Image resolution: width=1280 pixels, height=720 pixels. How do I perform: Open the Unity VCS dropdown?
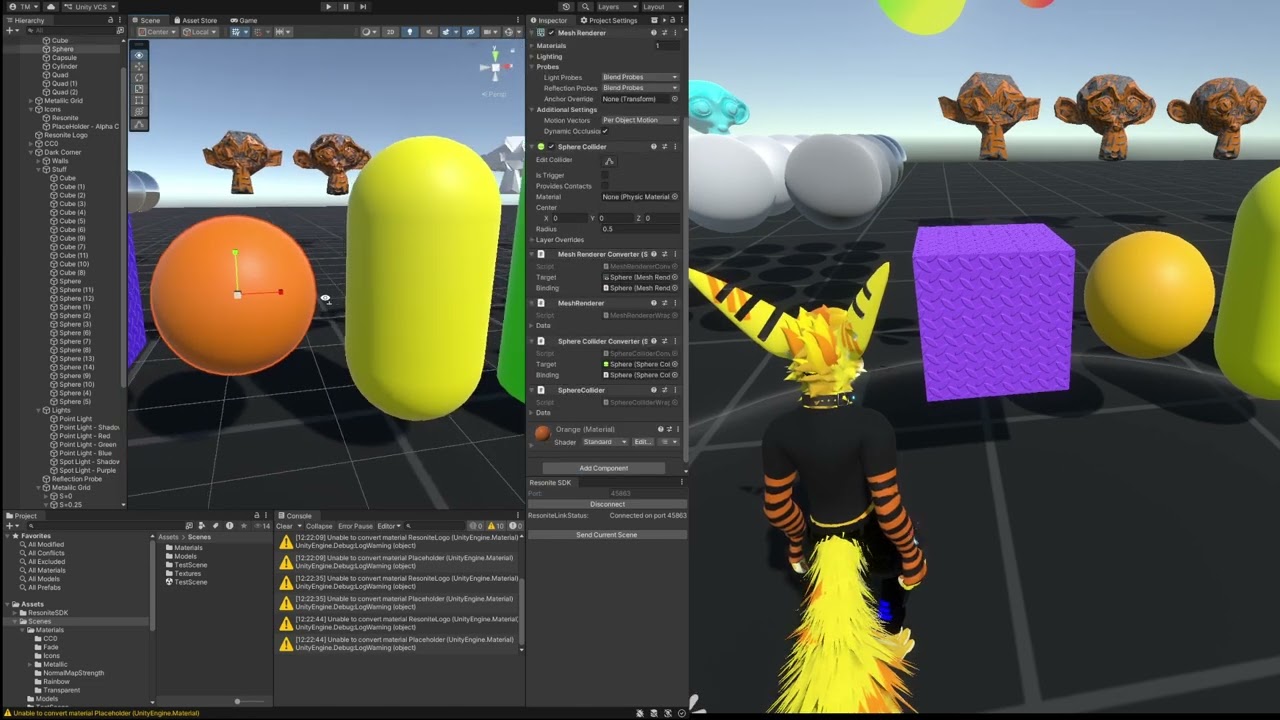(x=90, y=7)
